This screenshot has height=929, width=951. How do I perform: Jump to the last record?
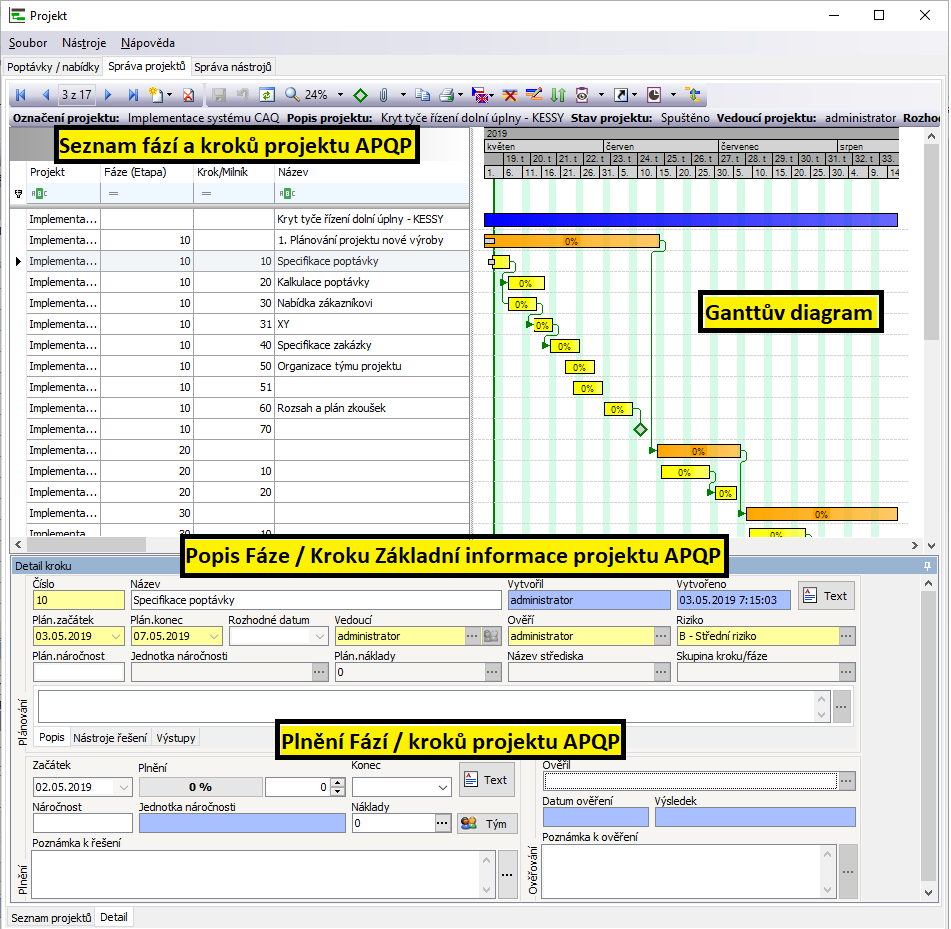pos(135,95)
